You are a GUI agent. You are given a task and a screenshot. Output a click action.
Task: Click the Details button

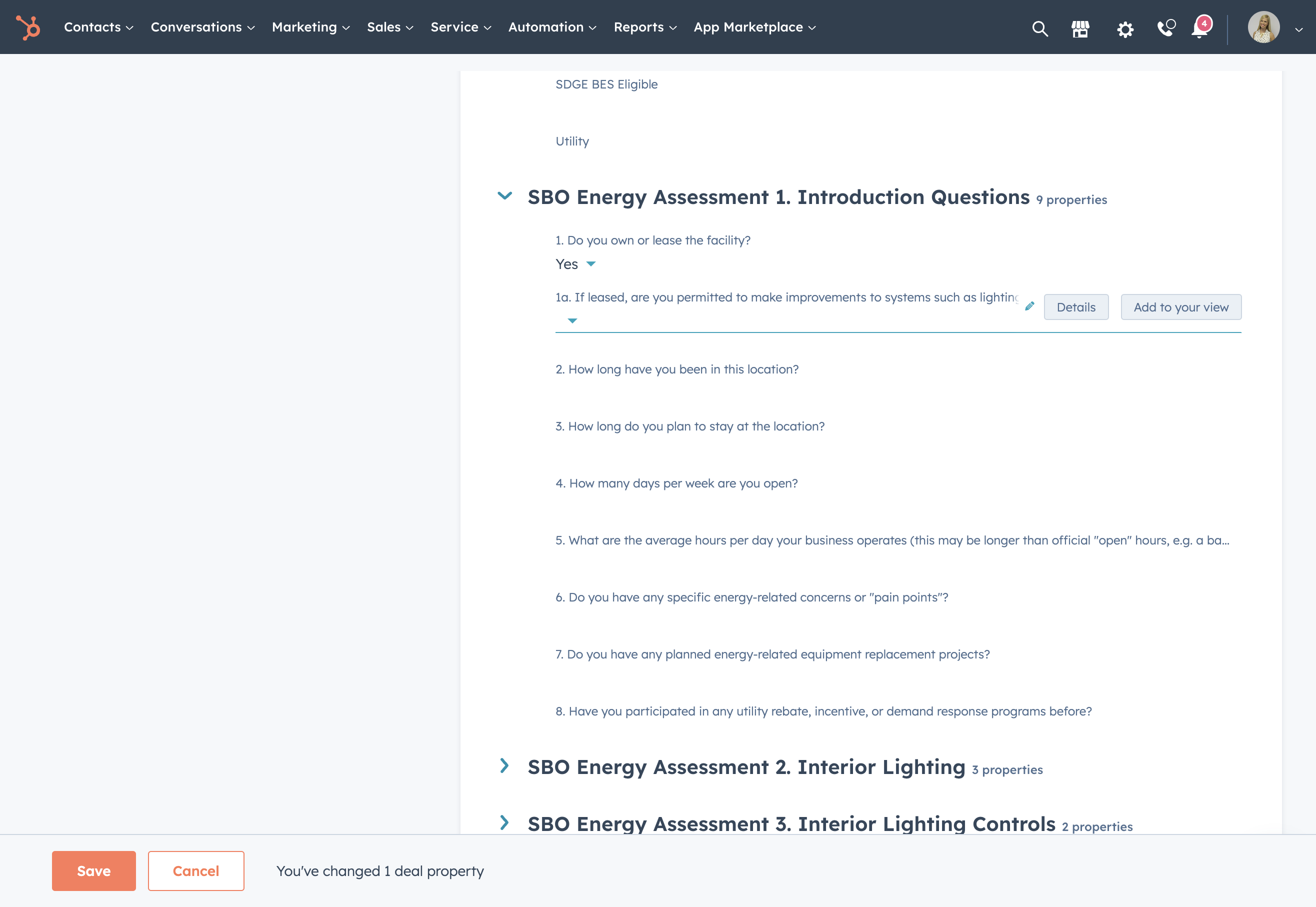pos(1075,307)
